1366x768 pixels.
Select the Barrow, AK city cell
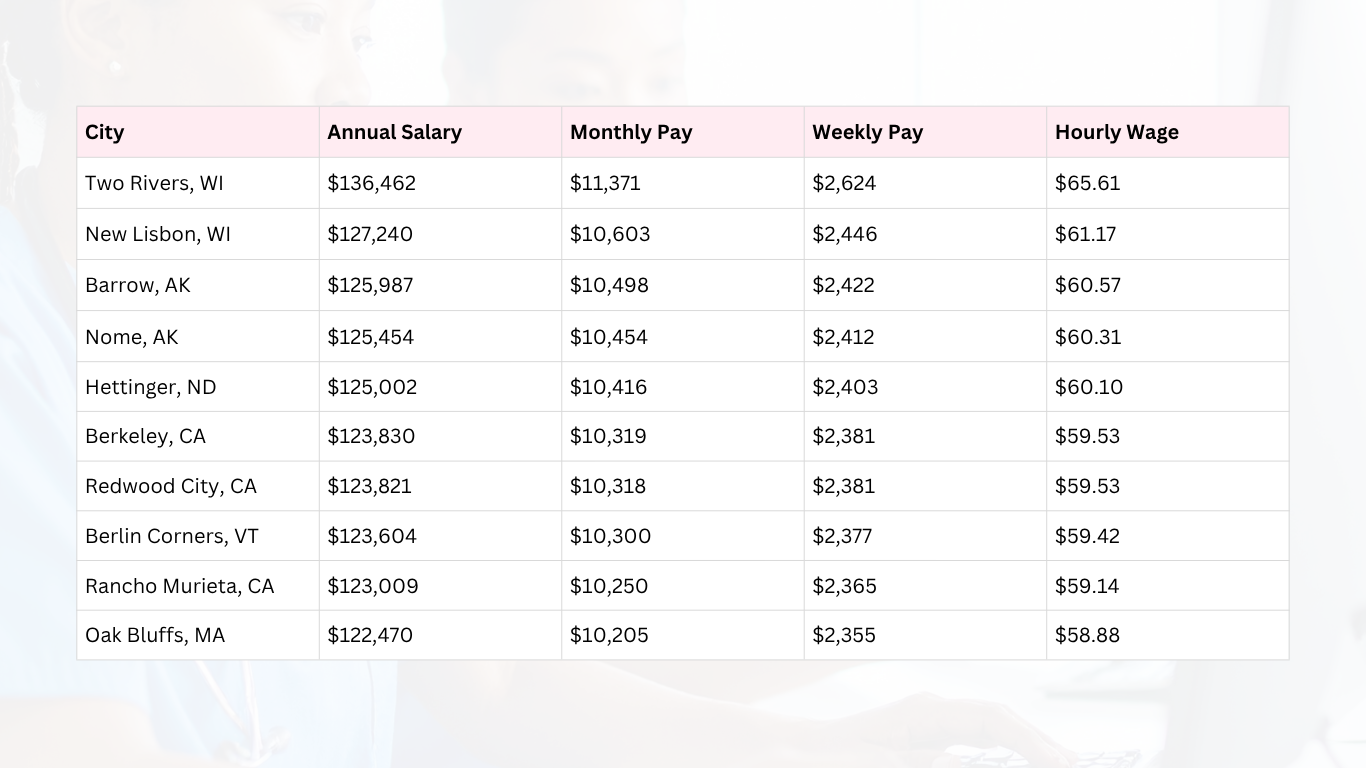(137, 285)
